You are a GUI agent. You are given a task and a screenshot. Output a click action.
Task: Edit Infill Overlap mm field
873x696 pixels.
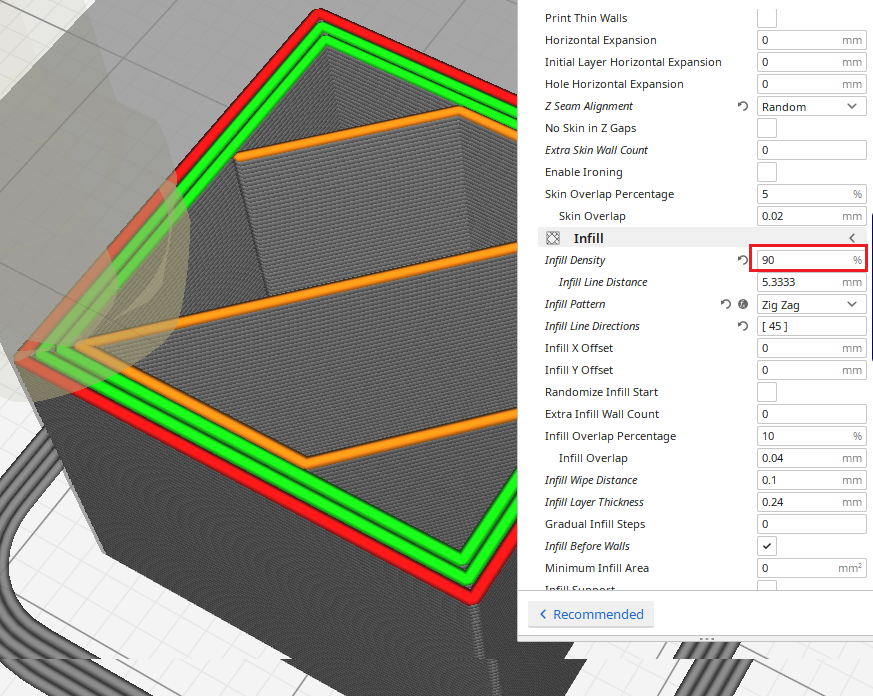point(811,458)
